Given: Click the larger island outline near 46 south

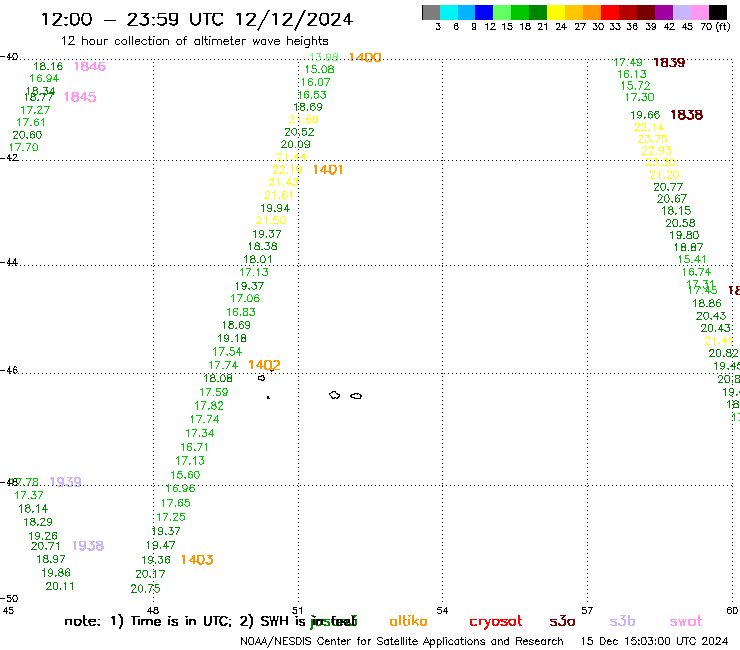Looking at the screenshot, I should 334,395.
